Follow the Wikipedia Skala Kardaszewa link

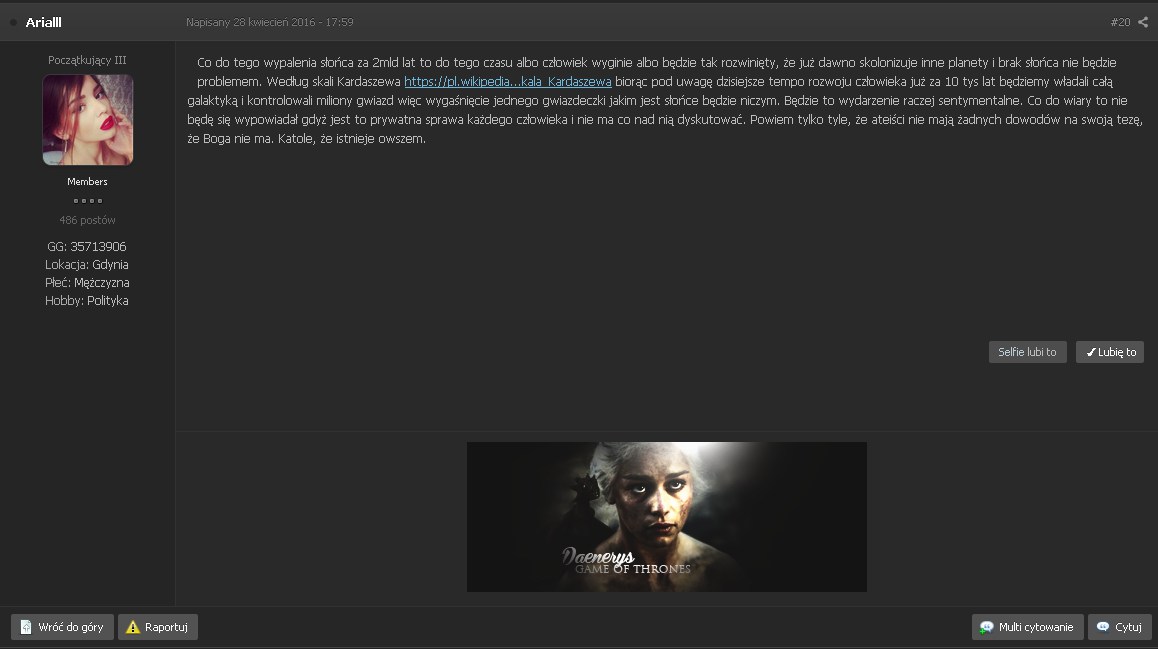507,81
